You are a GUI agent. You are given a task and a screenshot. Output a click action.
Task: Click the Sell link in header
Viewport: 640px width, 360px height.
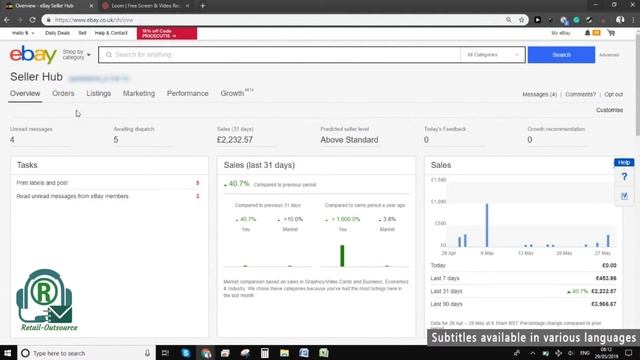coord(82,33)
